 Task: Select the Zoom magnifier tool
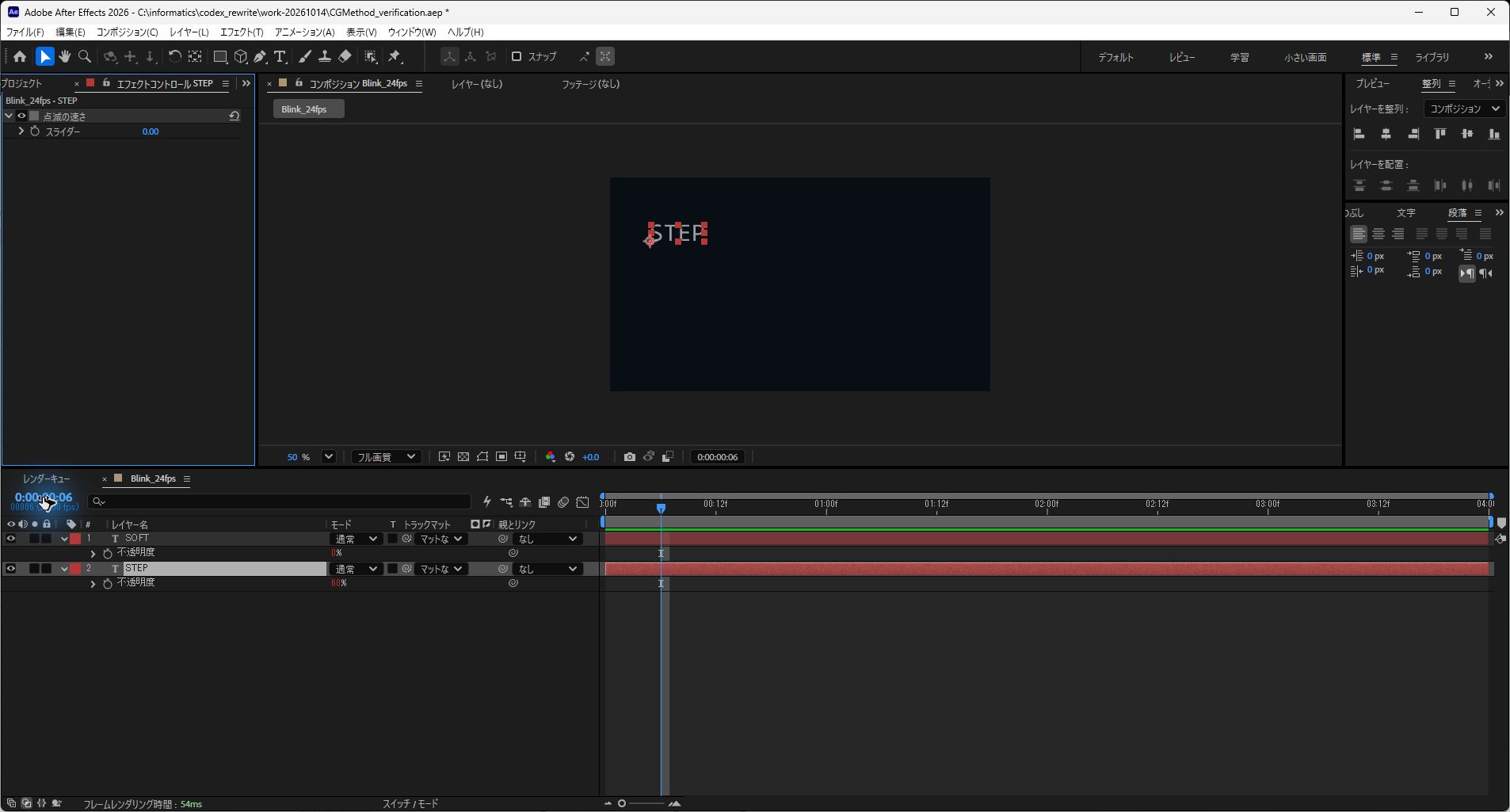(85, 57)
